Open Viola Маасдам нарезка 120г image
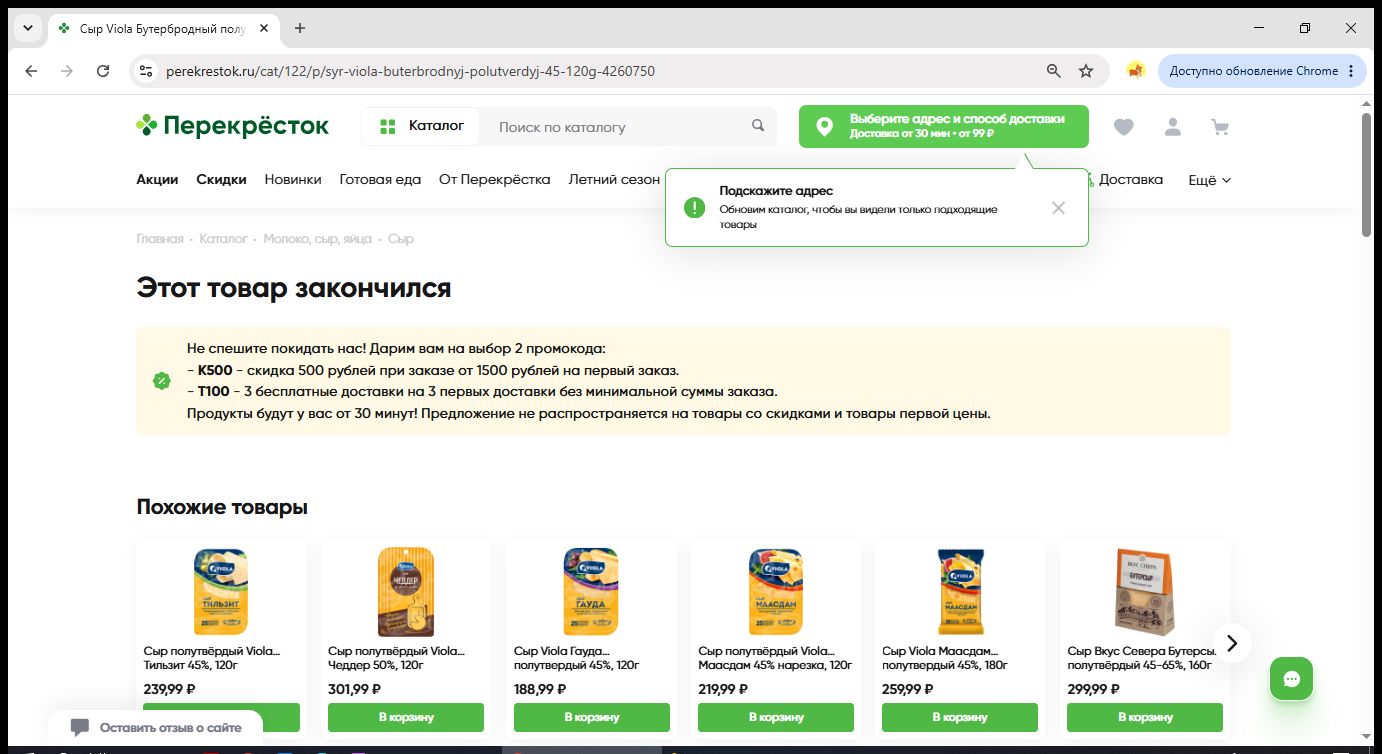The width and height of the screenshot is (1382, 754). click(776, 592)
